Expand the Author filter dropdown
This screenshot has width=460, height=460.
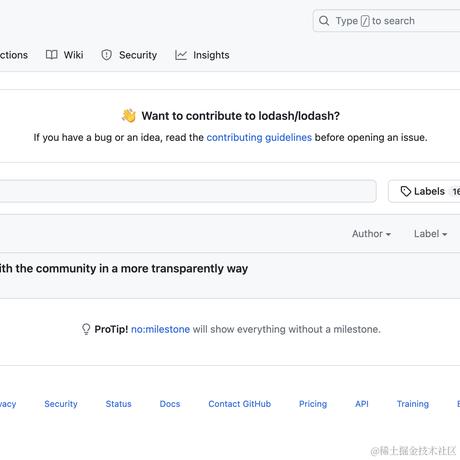371,234
